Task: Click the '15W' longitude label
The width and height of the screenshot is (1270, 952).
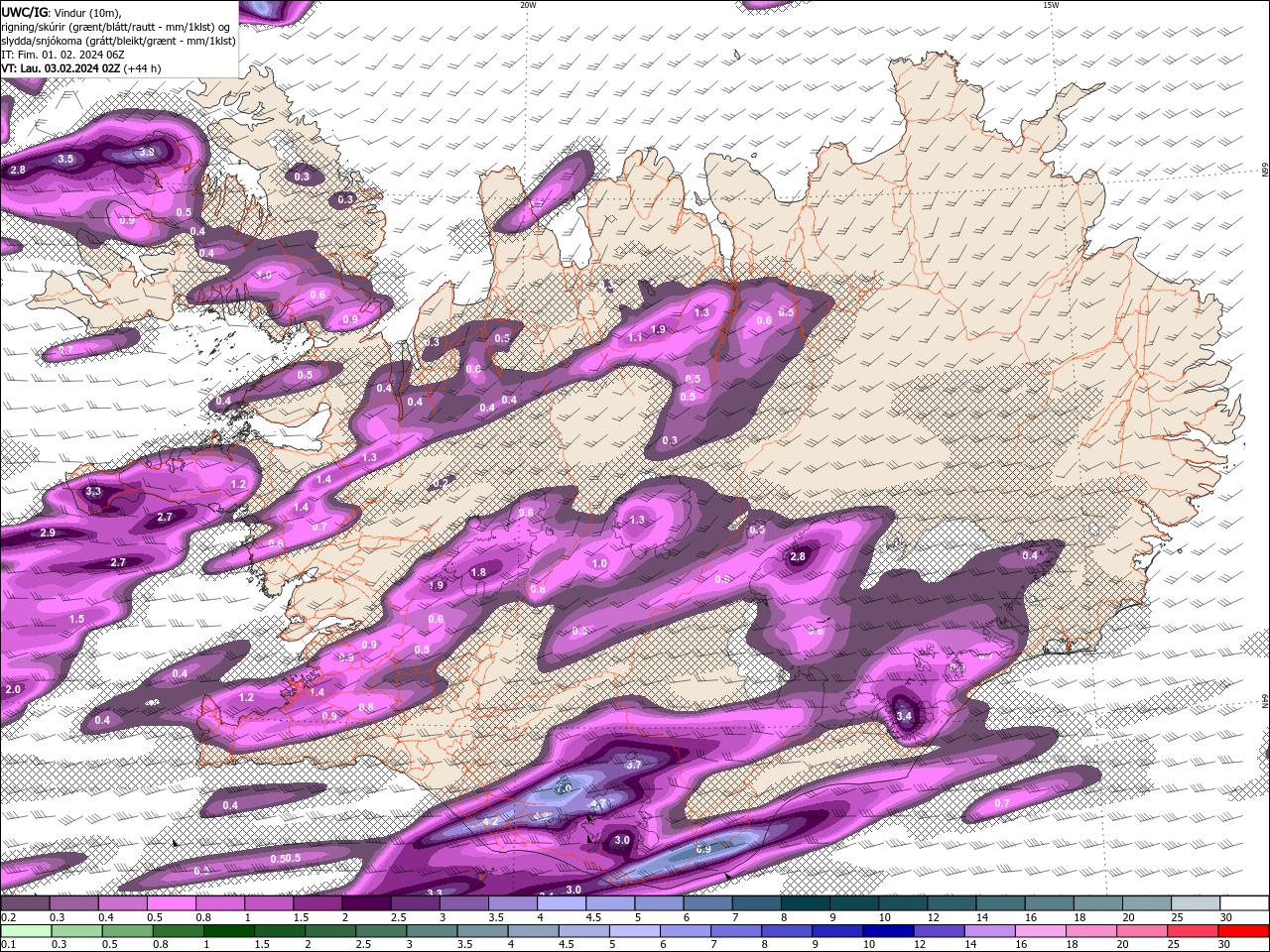Action: coord(1051,5)
